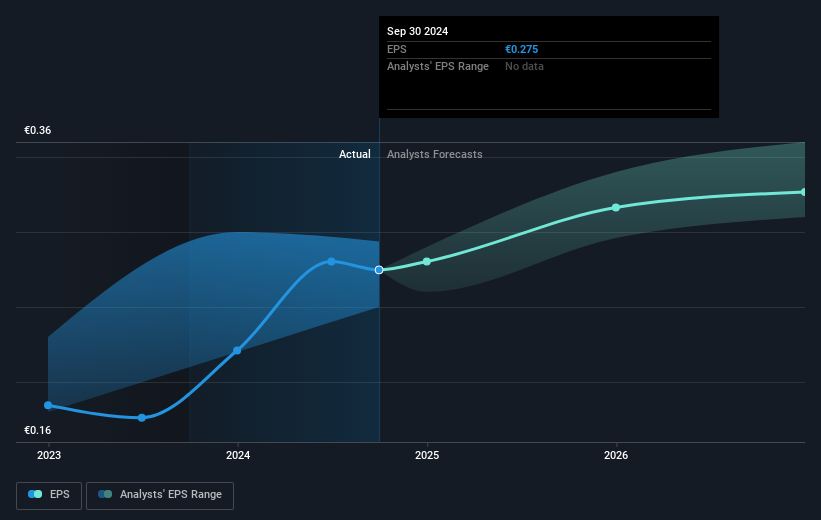The image size is (821, 520).
Task: Click the 2023 x-axis label
Action: [49, 455]
